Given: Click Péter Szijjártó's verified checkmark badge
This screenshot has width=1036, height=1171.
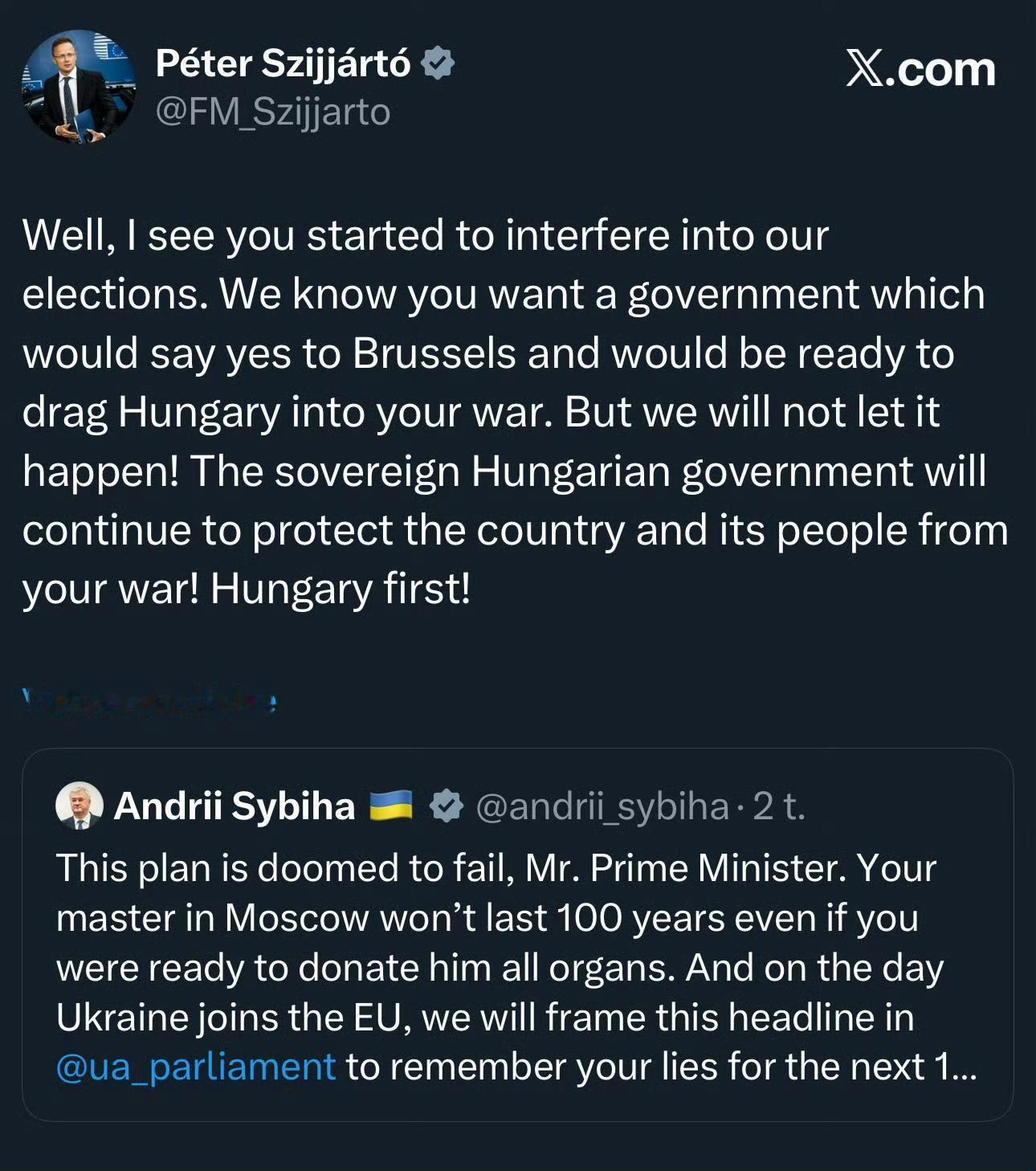Looking at the screenshot, I should coord(438,63).
